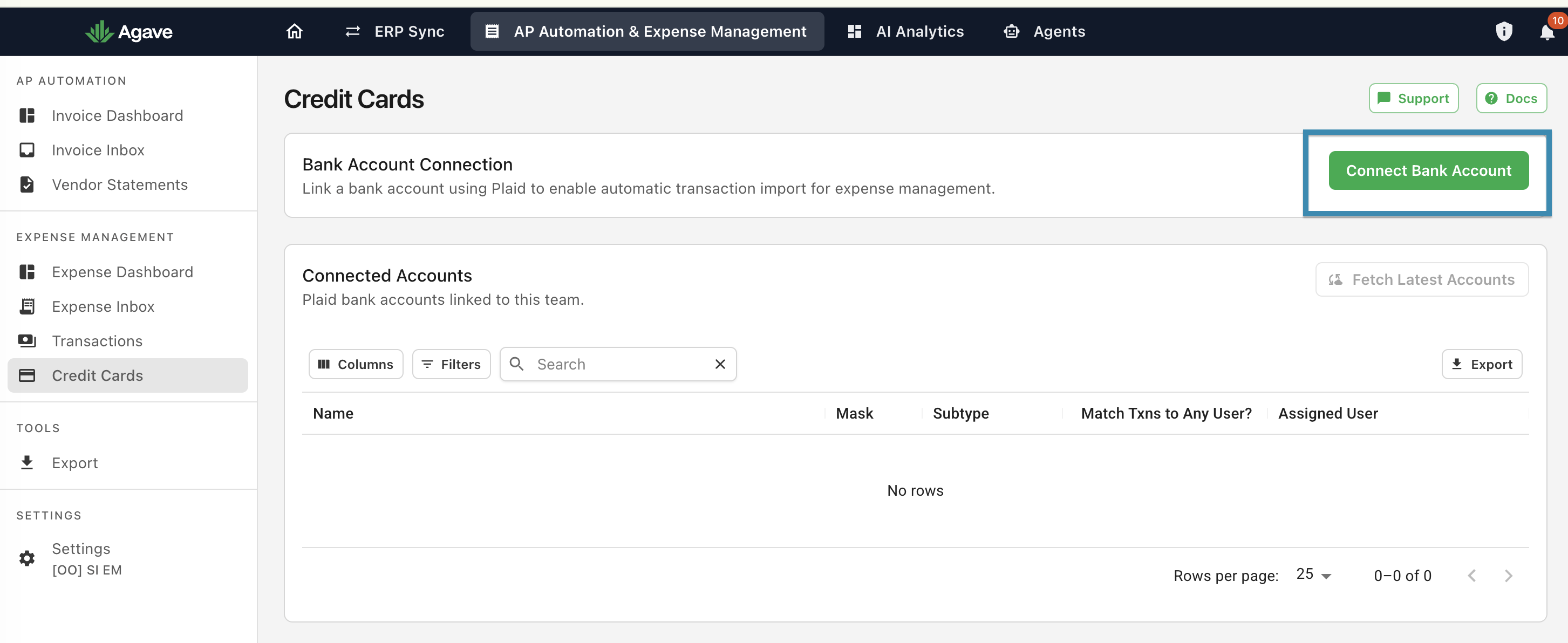Export the Connected Accounts table
The height and width of the screenshot is (643, 1568).
(x=1482, y=365)
